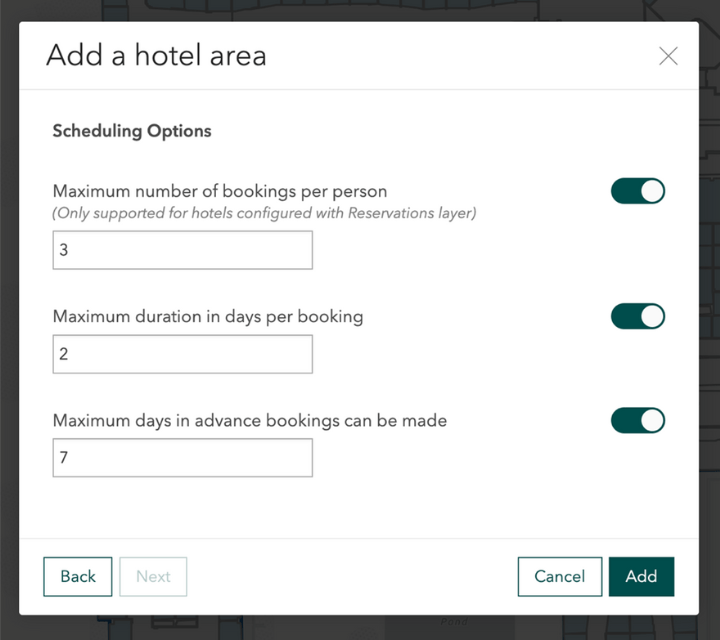Click the "Maximum days in advance" label text

coord(250,421)
